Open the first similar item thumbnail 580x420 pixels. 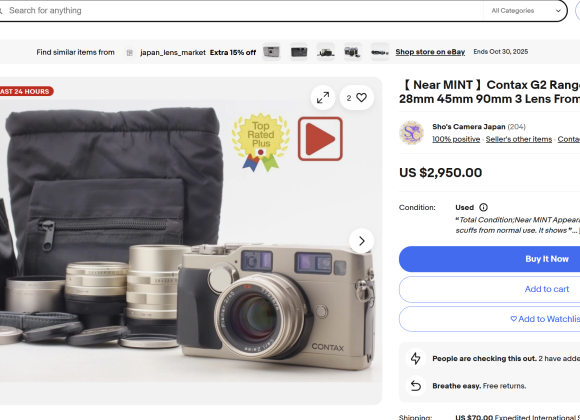point(272,52)
